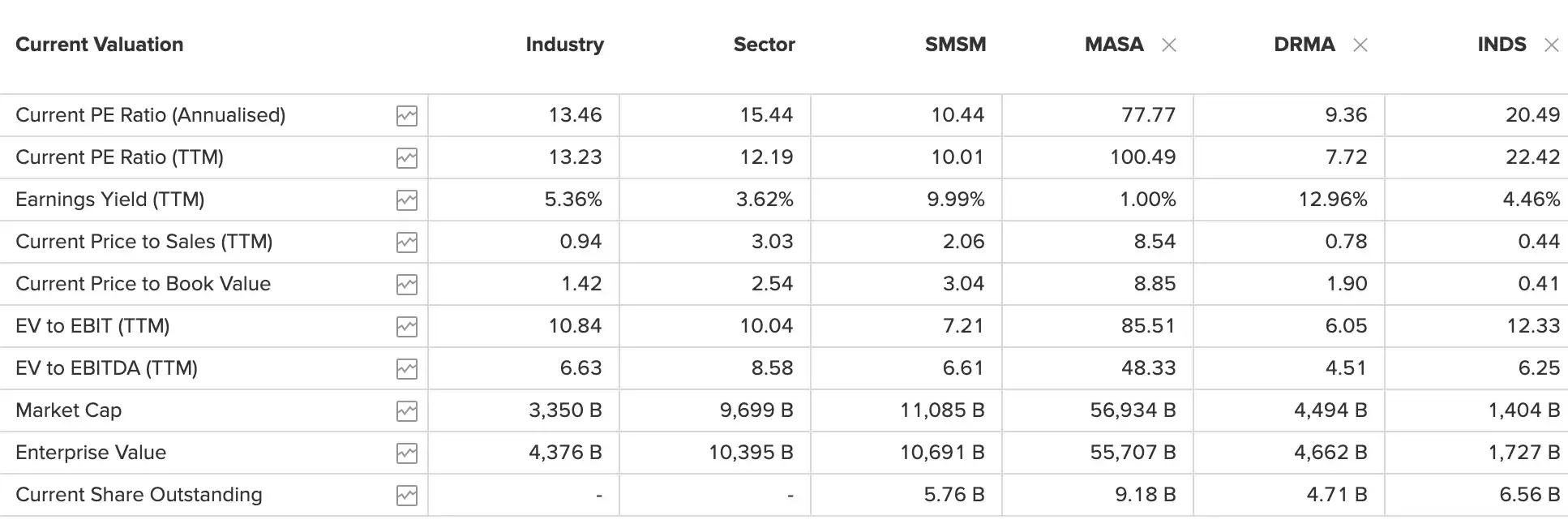Click the SMSM column header

pyautogui.click(x=955, y=45)
